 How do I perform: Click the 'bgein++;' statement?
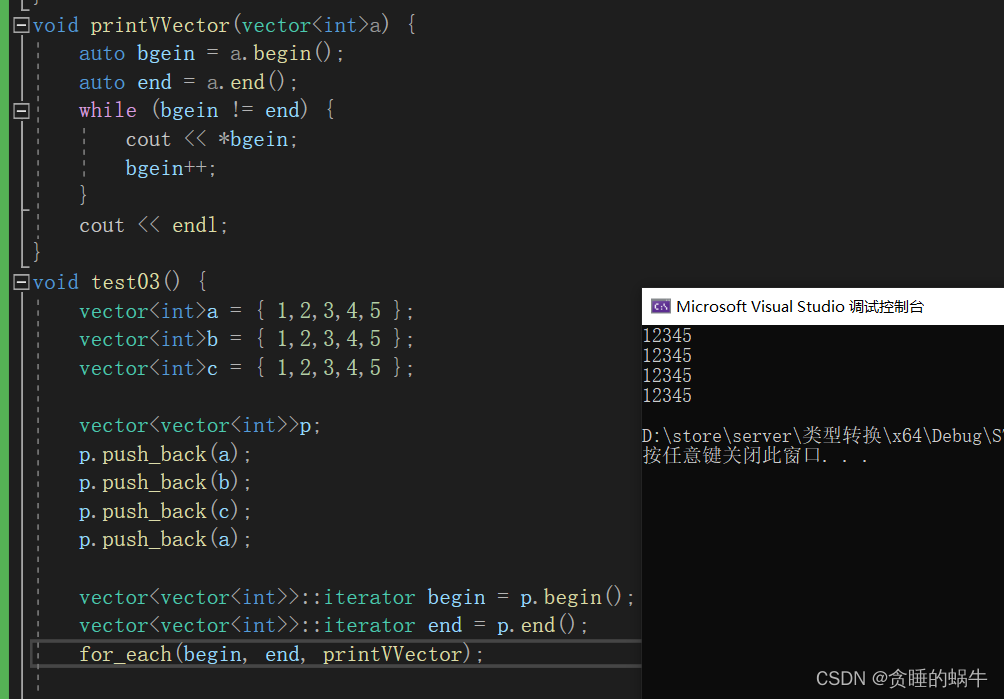point(171,168)
